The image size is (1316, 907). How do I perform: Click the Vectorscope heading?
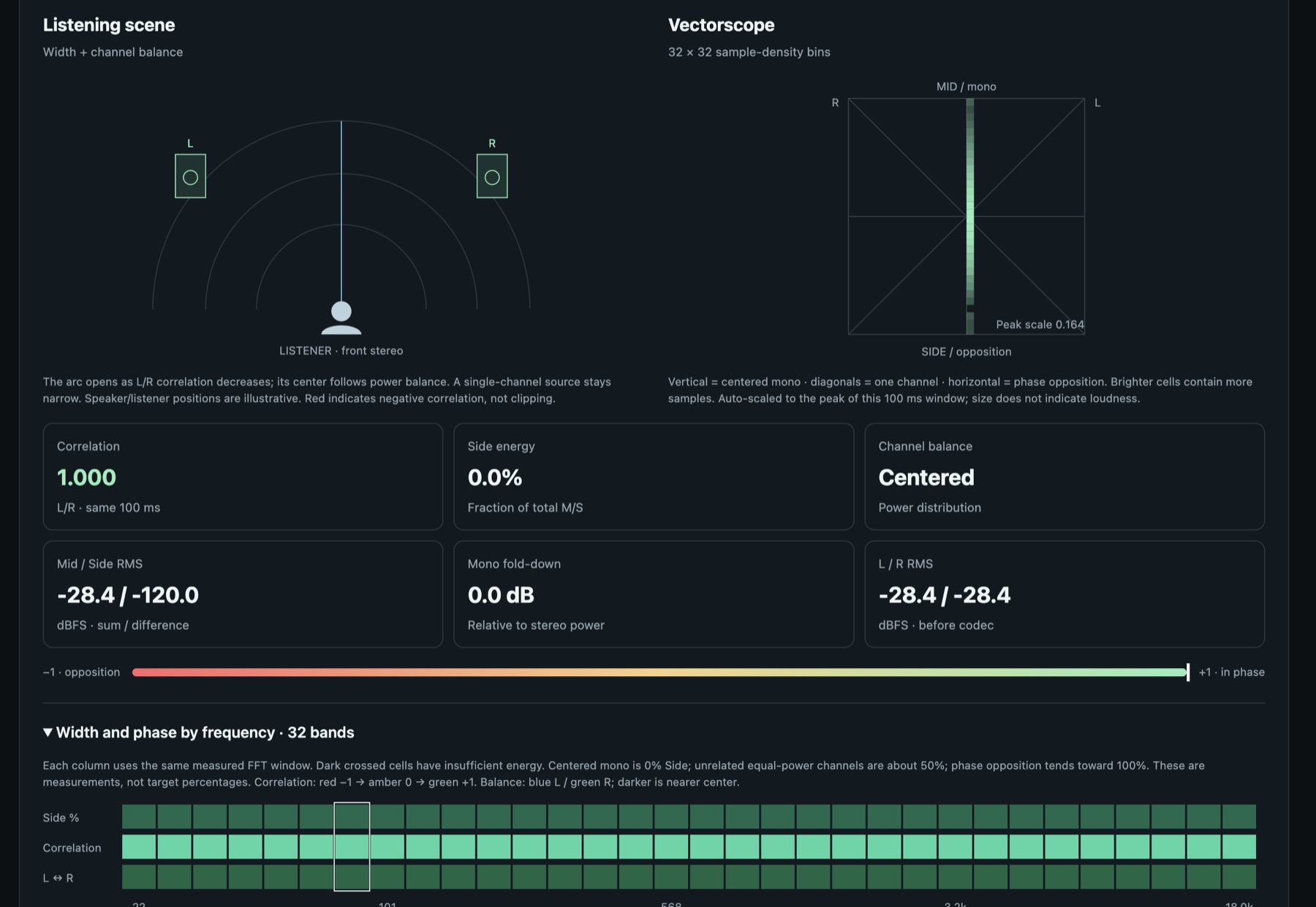tap(721, 25)
